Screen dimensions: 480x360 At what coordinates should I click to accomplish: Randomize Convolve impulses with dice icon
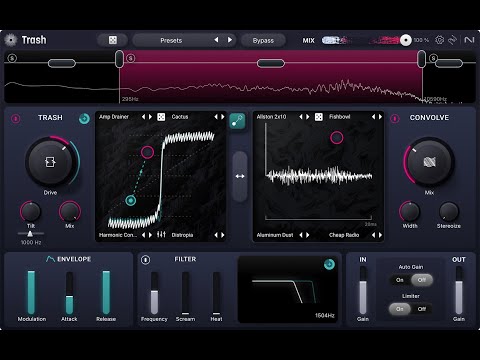(319, 117)
